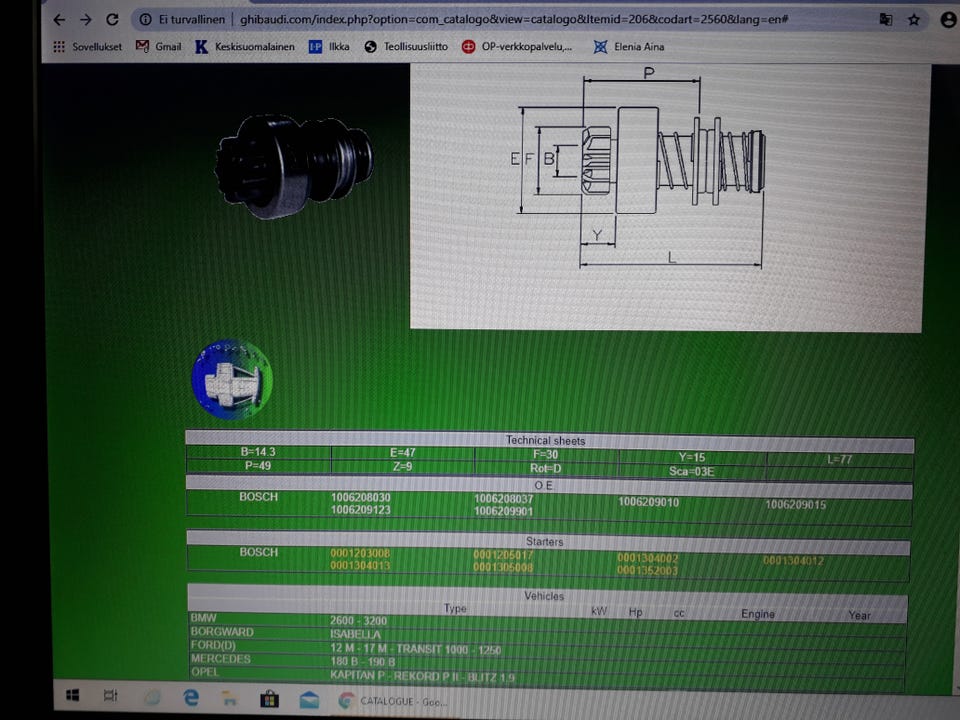Image resolution: width=960 pixels, height=720 pixels.
Task: Click the starter drive product photo
Action: pyautogui.click(x=294, y=166)
